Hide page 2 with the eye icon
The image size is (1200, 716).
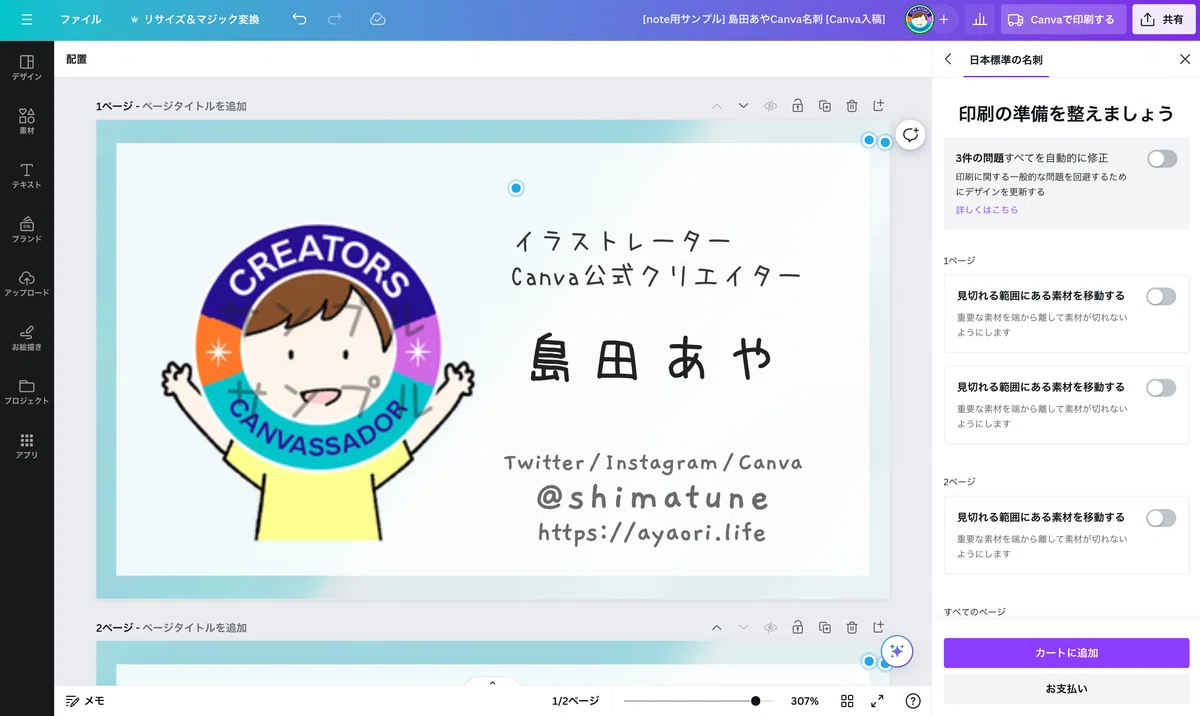point(770,628)
